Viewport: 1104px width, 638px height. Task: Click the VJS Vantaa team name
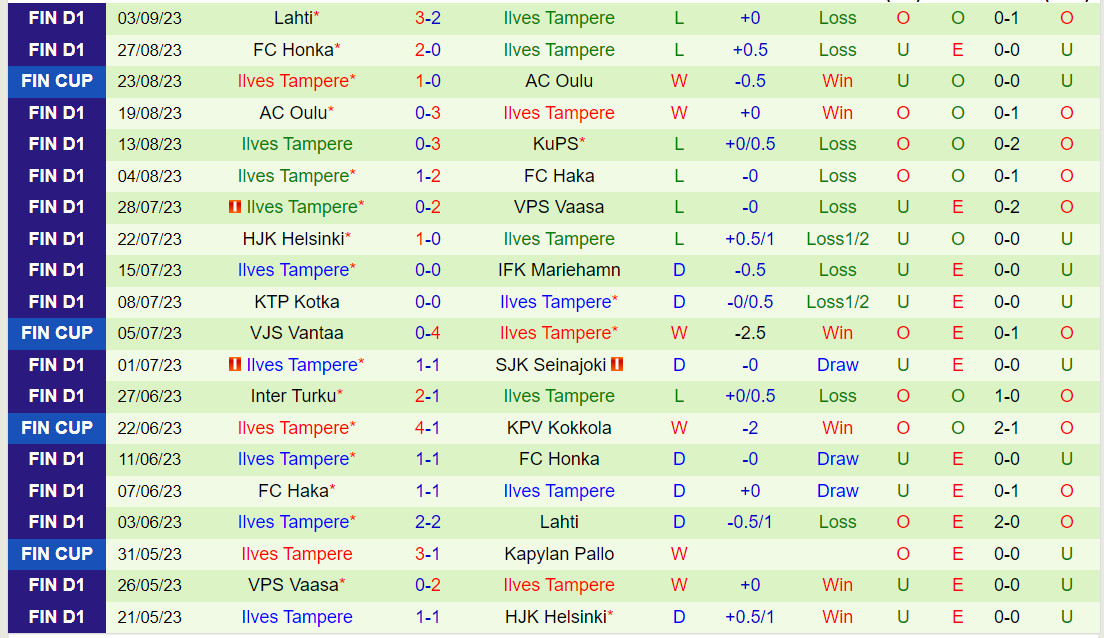[x=297, y=333]
